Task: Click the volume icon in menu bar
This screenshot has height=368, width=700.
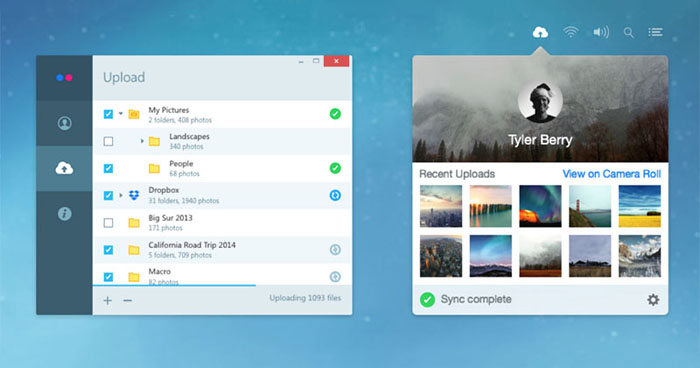Action: [601, 32]
